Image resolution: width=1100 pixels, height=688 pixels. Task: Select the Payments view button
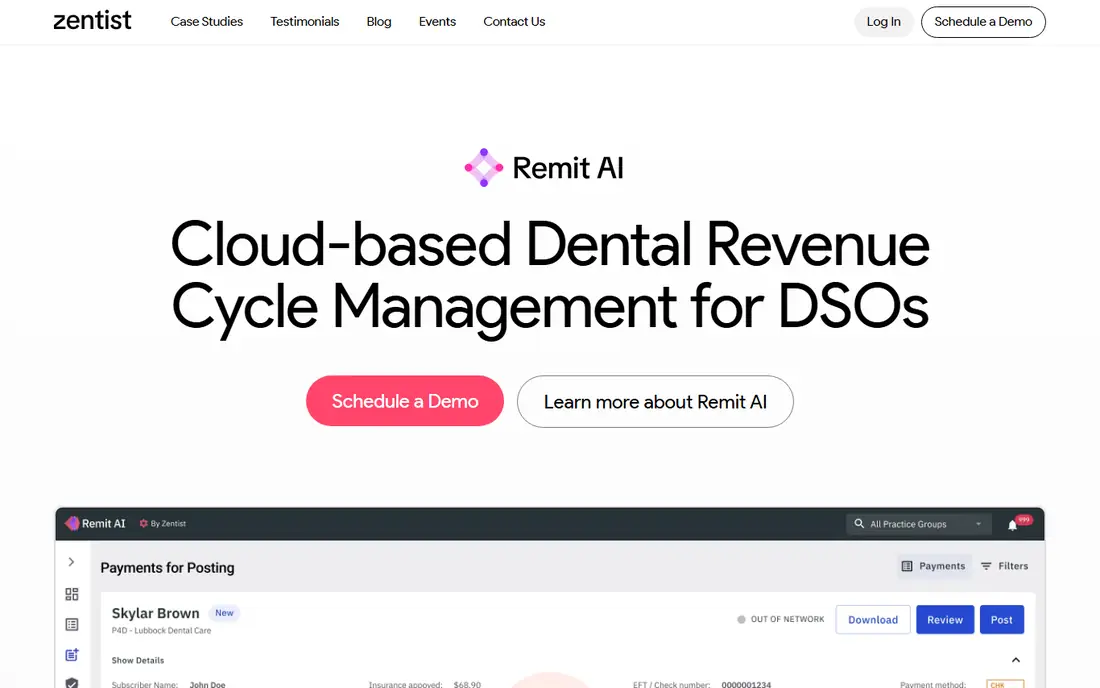coord(934,566)
